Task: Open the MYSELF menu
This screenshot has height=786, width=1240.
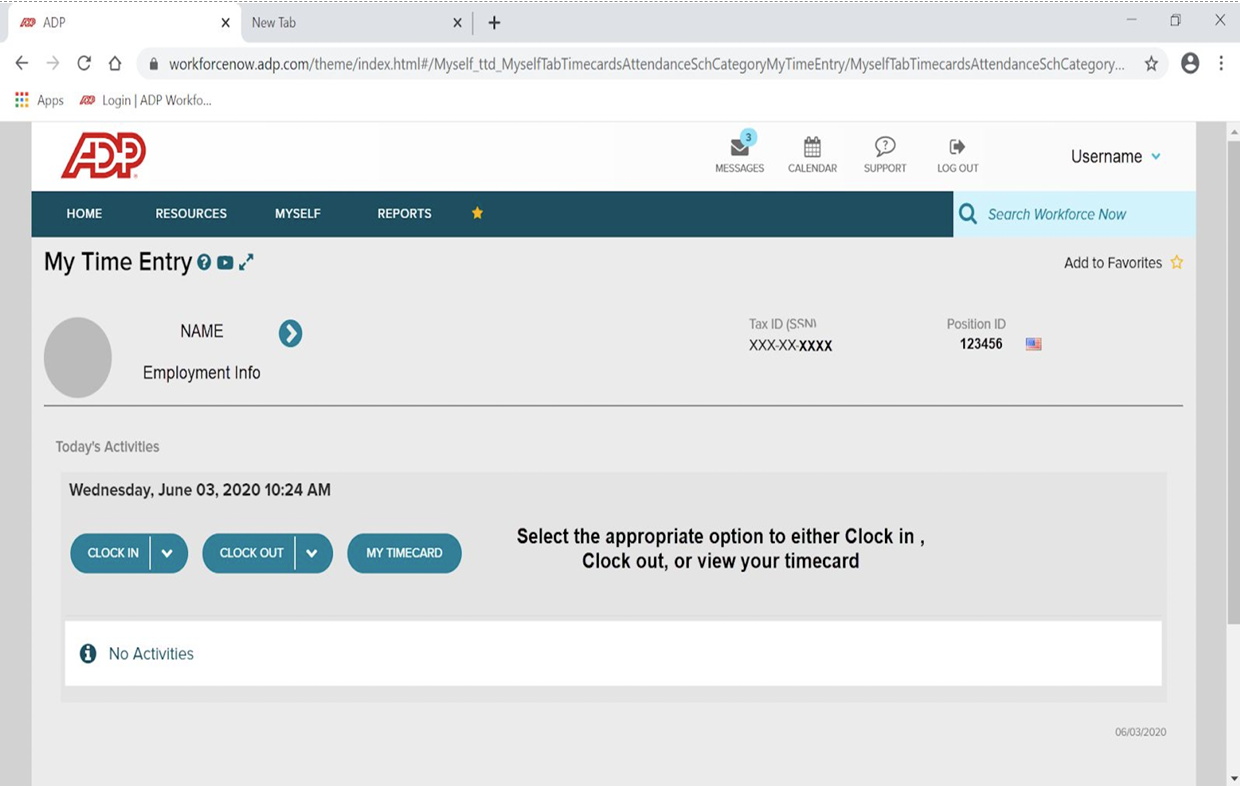Action: [x=298, y=213]
